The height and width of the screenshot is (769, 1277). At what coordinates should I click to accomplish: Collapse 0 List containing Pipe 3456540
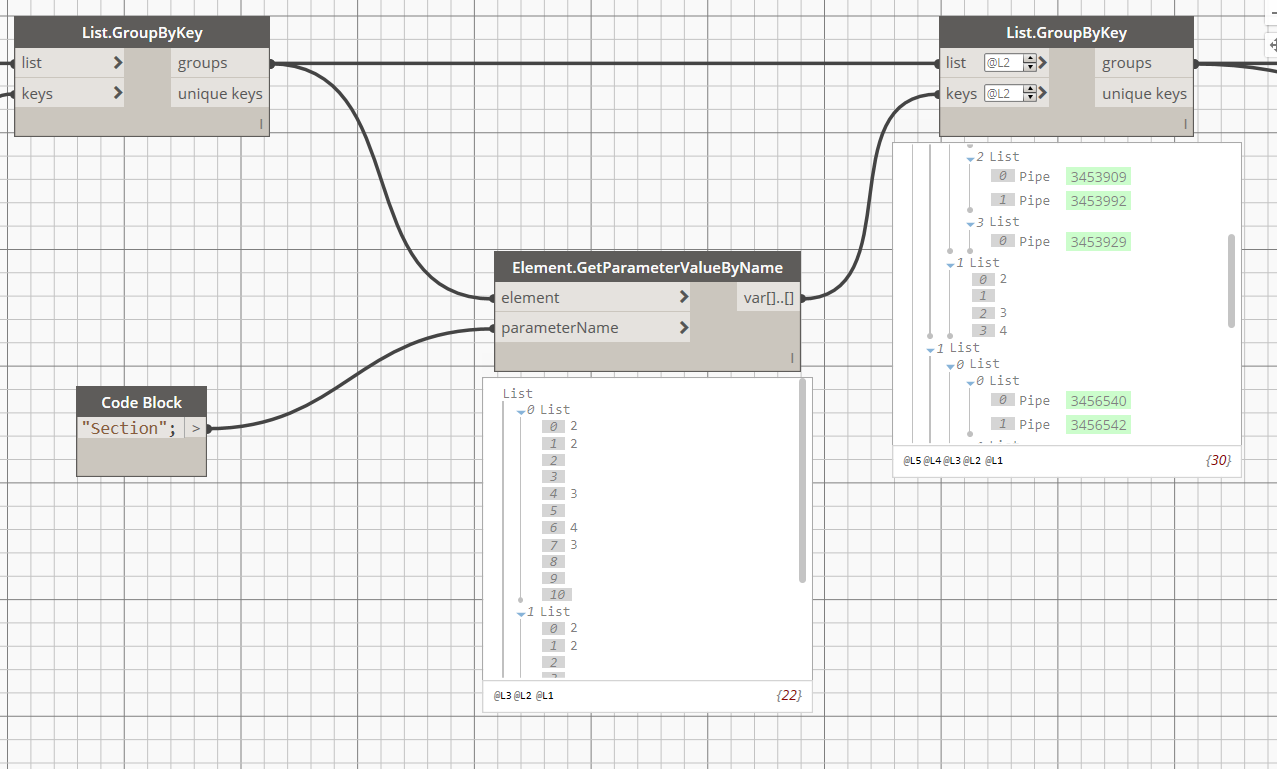click(x=970, y=382)
